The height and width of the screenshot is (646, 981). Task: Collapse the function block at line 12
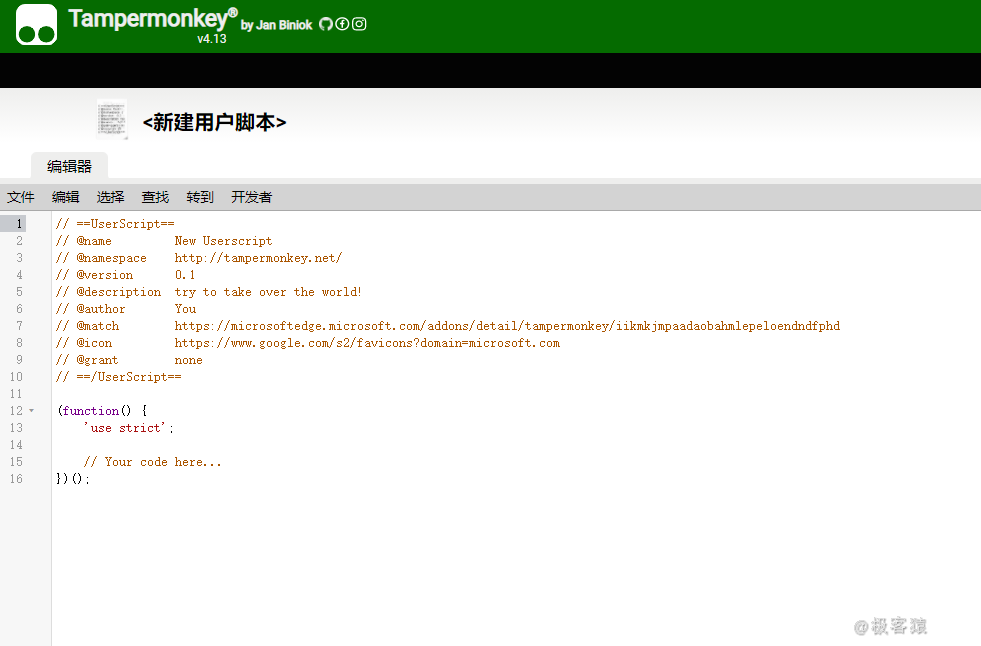click(x=32, y=411)
